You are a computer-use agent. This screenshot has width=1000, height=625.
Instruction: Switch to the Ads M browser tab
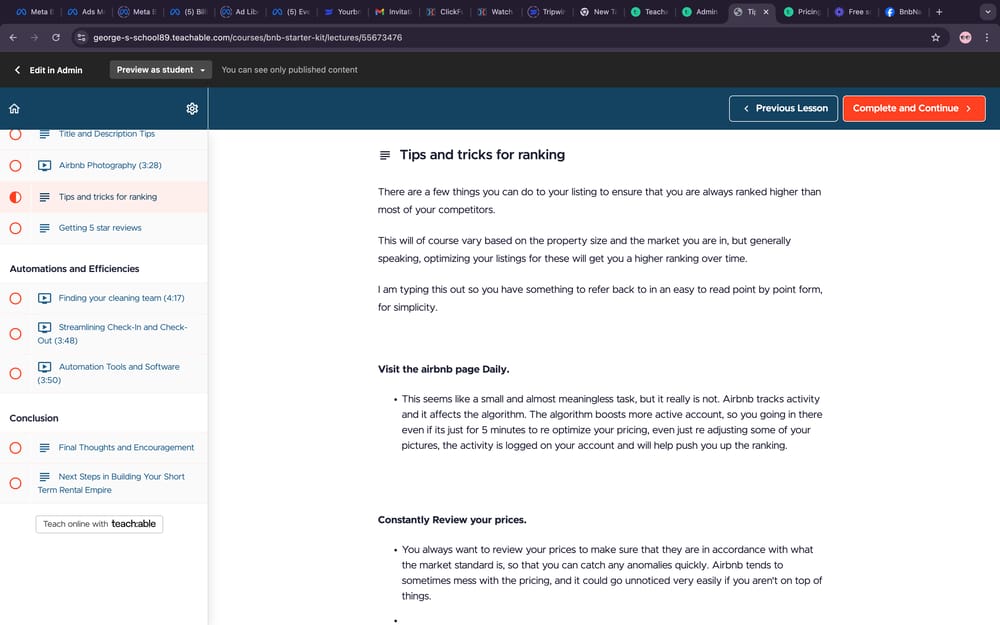[86, 11]
